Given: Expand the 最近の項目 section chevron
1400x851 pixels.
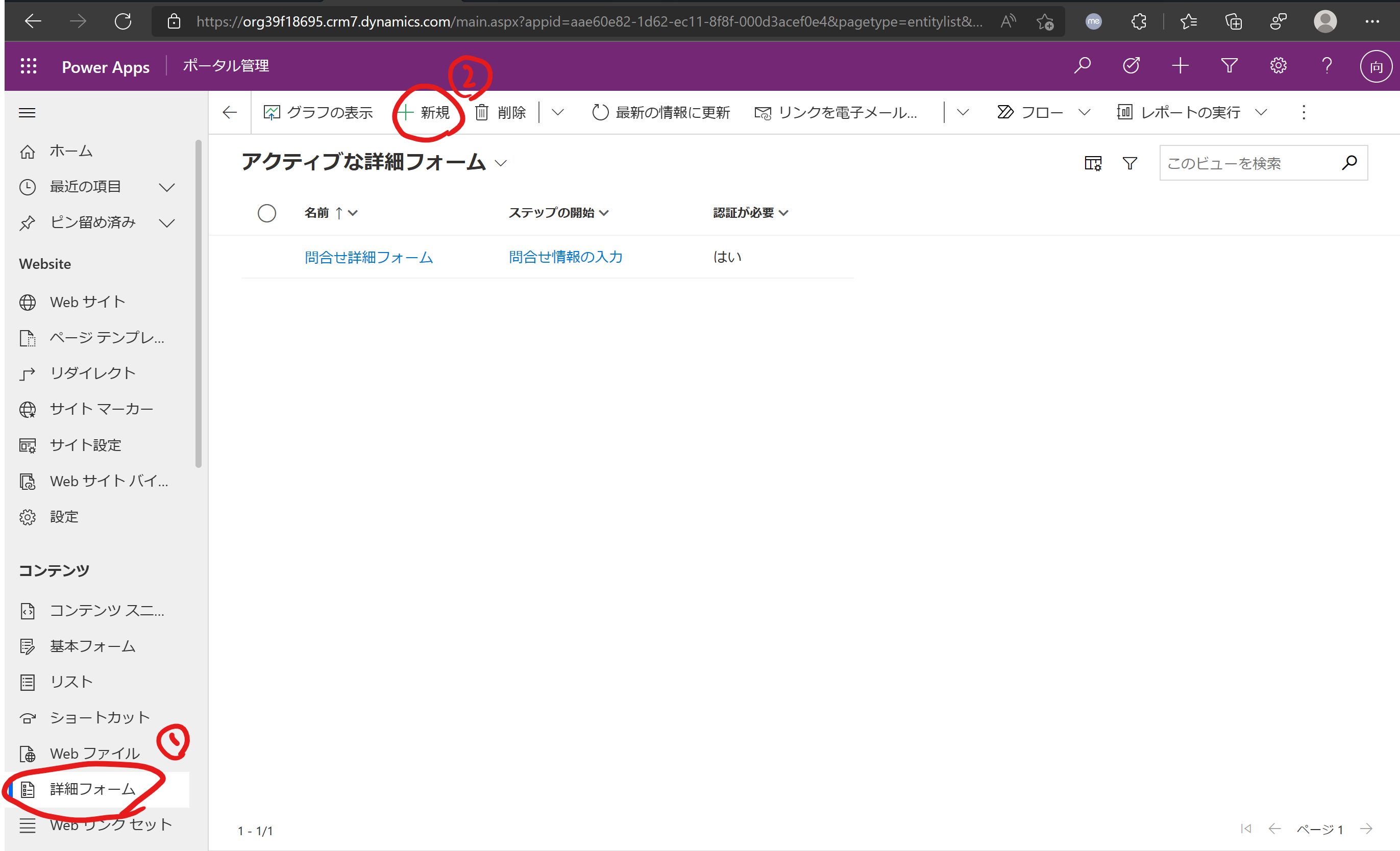Looking at the screenshot, I should (x=166, y=187).
